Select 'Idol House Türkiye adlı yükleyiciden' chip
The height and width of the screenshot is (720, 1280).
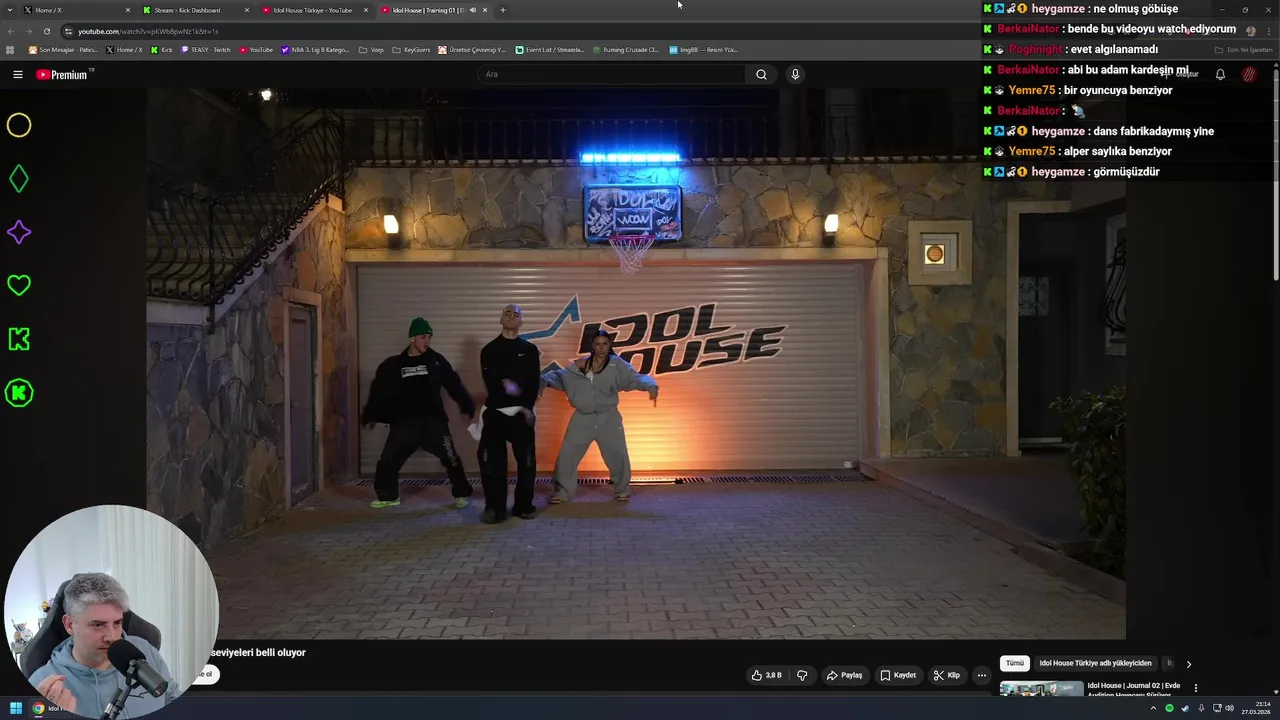coord(1095,663)
